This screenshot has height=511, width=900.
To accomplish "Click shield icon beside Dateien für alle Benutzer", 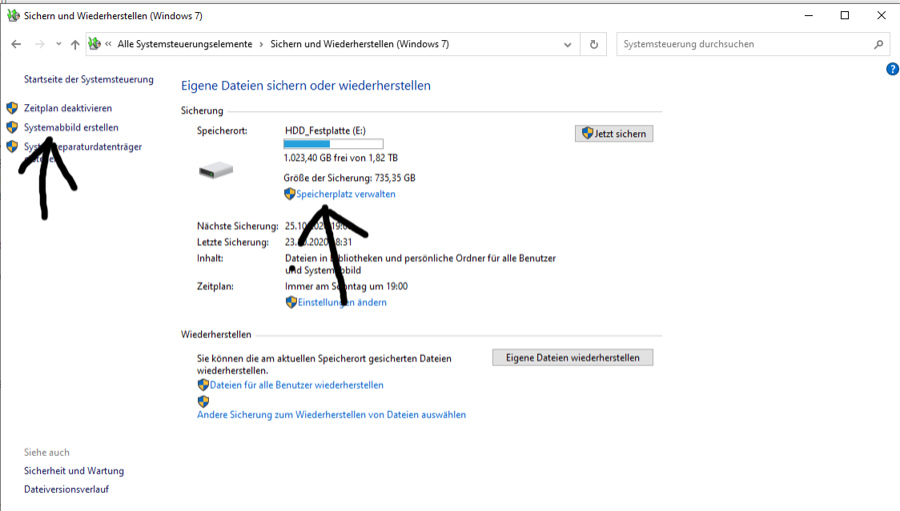I will coord(203,385).
